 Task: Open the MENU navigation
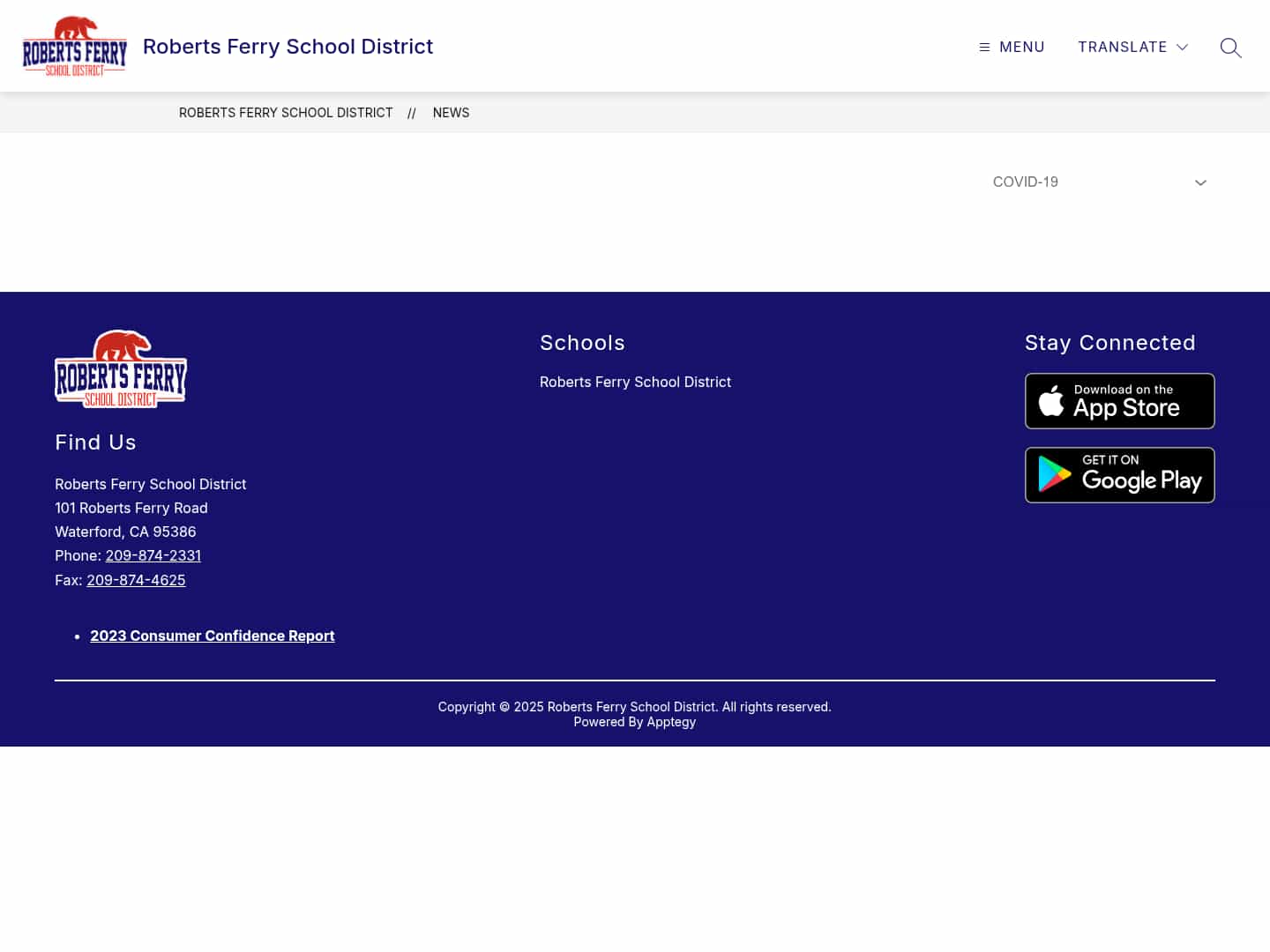pyautogui.click(x=1021, y=48)
